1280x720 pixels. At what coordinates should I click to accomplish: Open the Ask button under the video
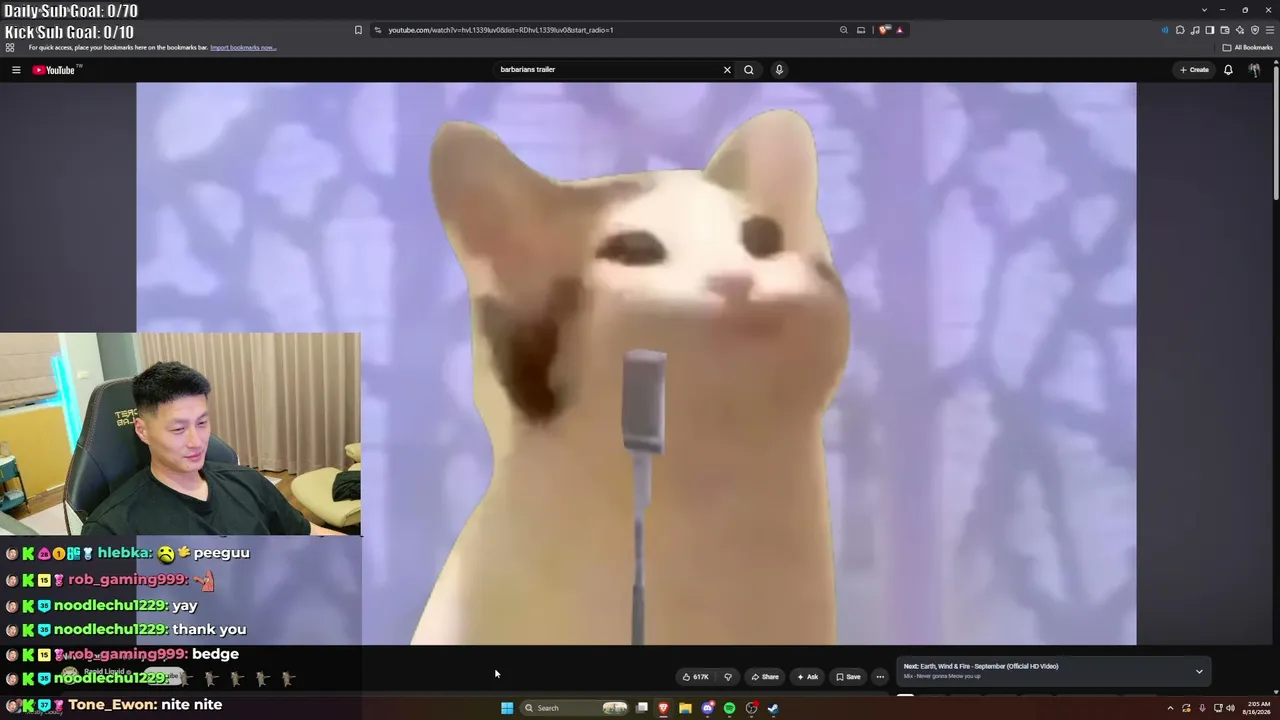click(x=807, y=677)
